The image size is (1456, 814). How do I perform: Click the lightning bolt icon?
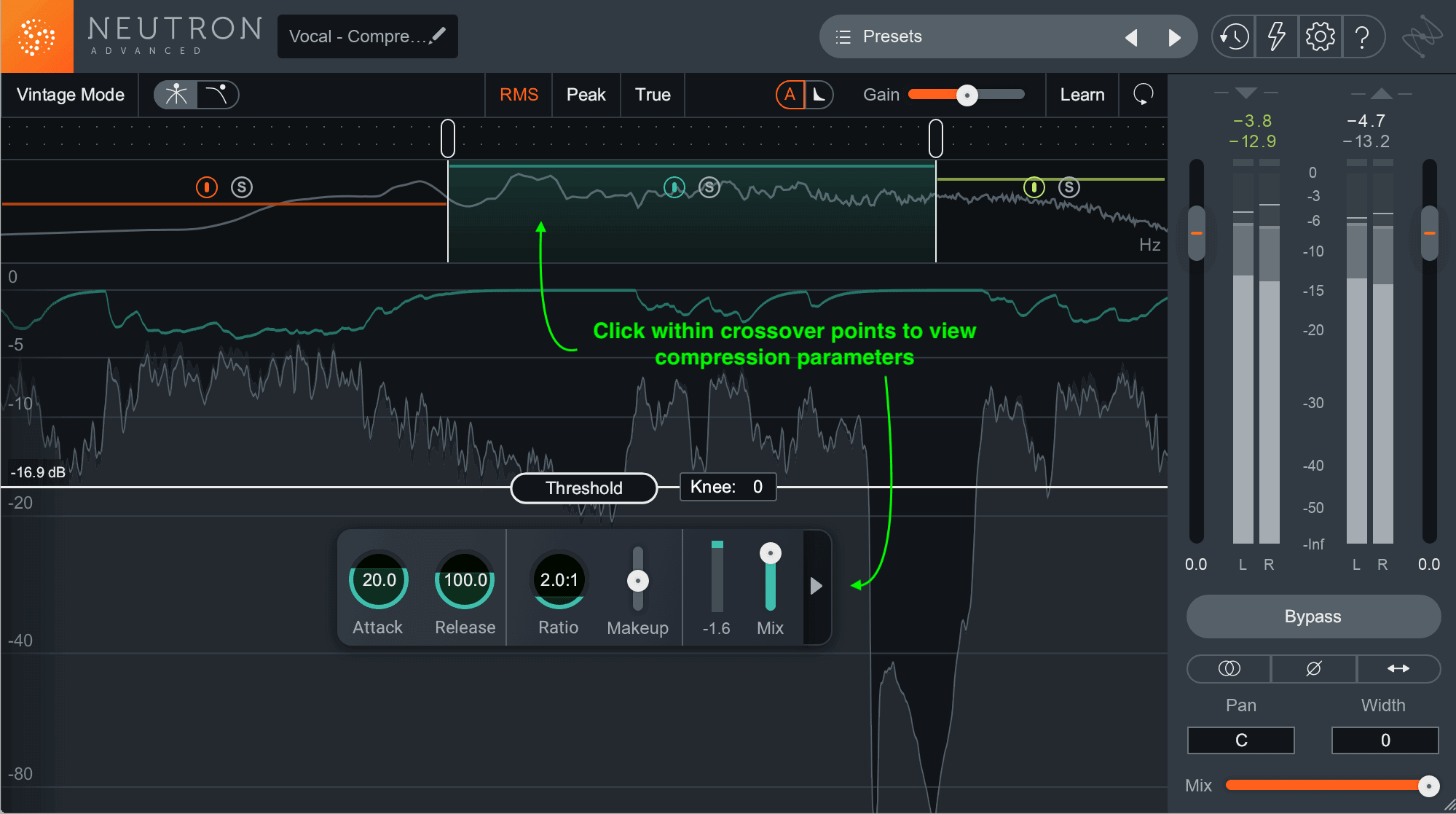[x=1276, y=36]
